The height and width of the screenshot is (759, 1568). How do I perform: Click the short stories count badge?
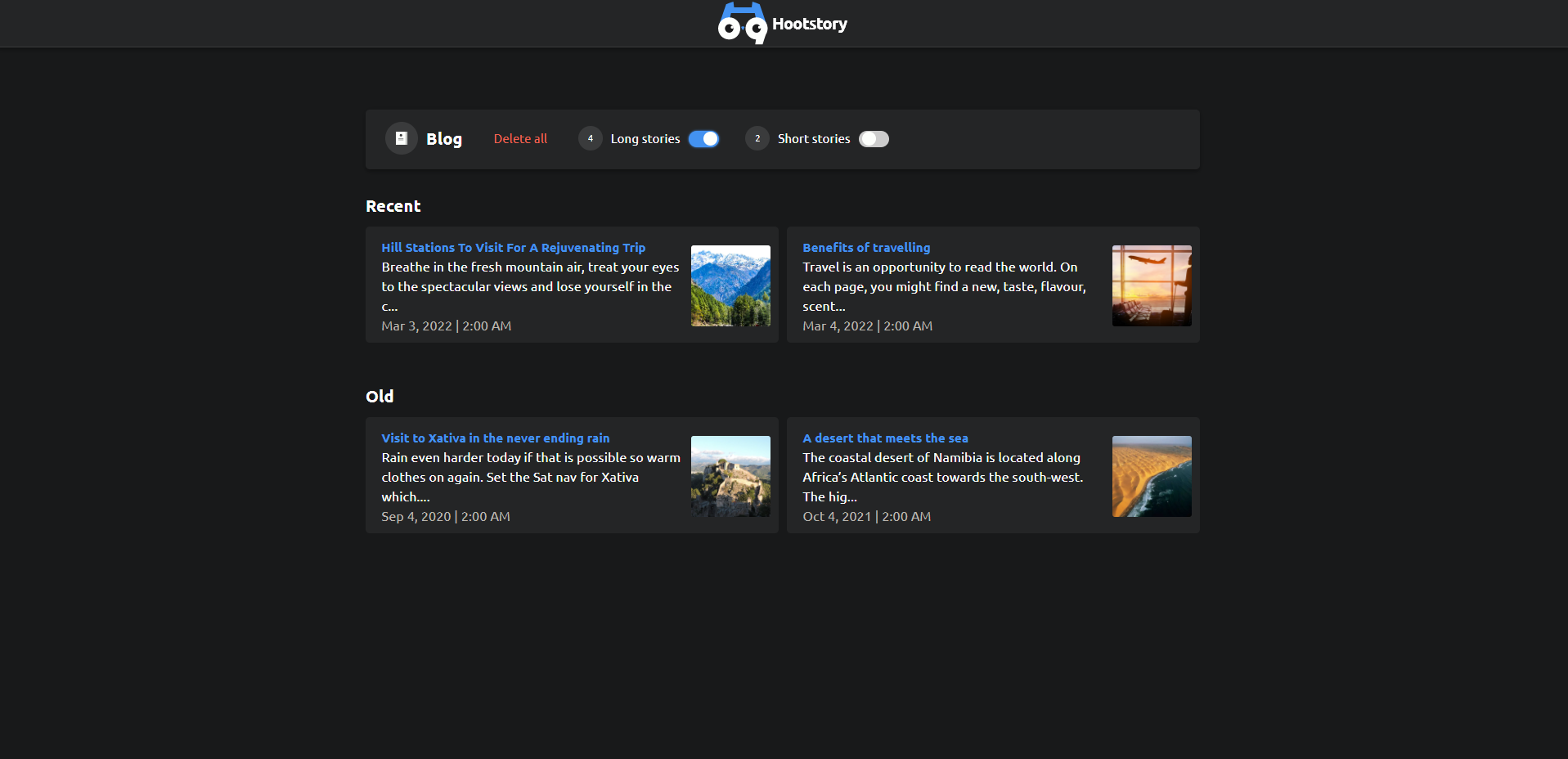[x=757, y=139]
